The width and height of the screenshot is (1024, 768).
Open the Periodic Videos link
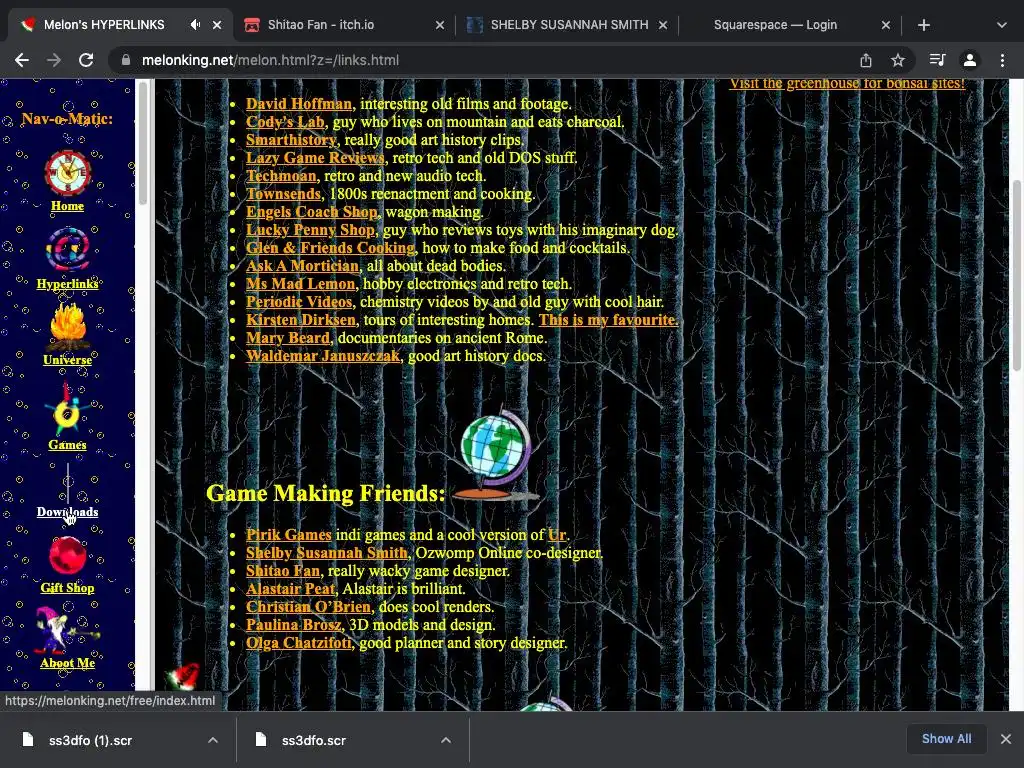298,302
